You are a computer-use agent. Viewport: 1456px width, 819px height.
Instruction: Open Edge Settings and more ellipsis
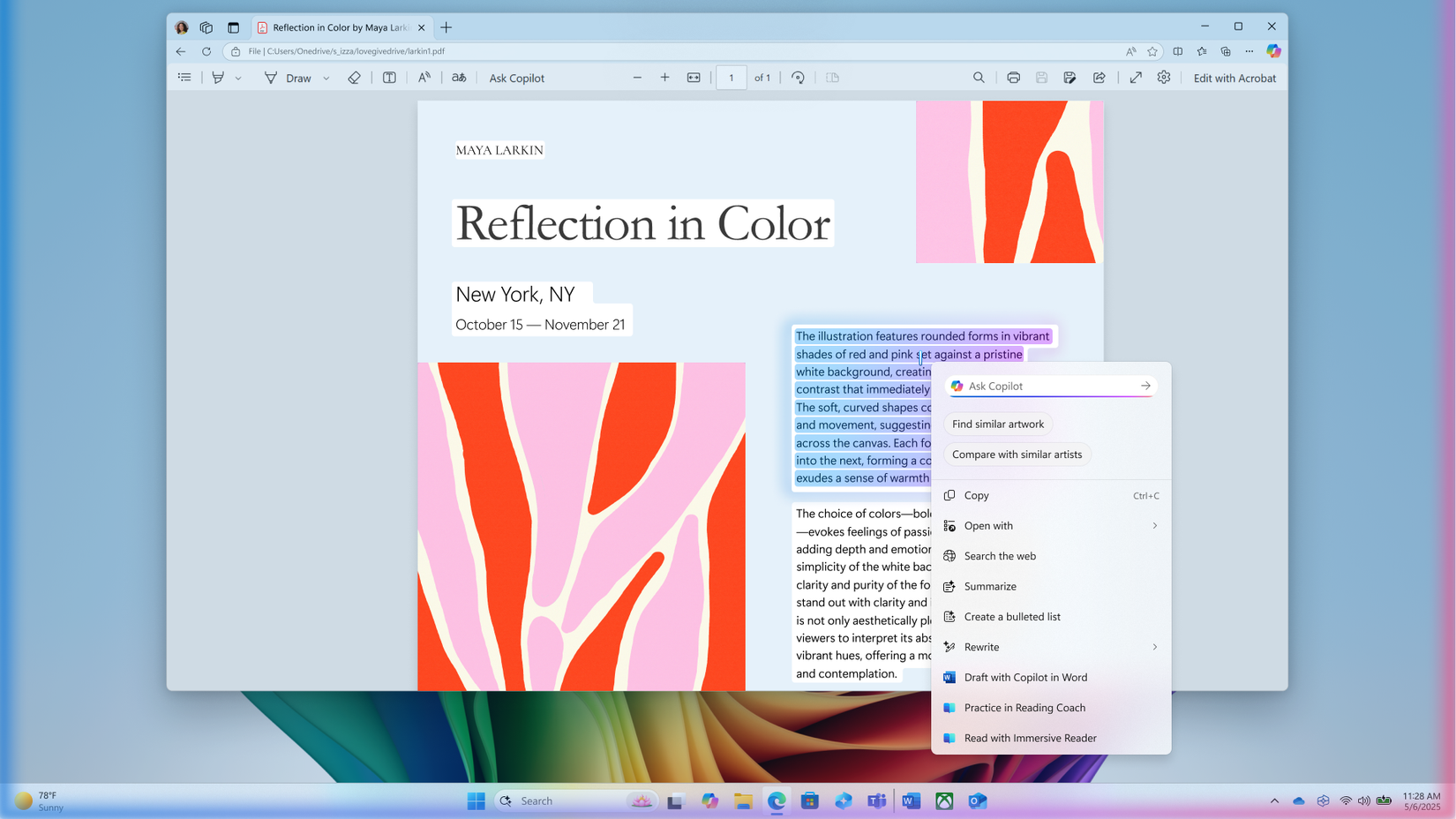point(1250,51)
